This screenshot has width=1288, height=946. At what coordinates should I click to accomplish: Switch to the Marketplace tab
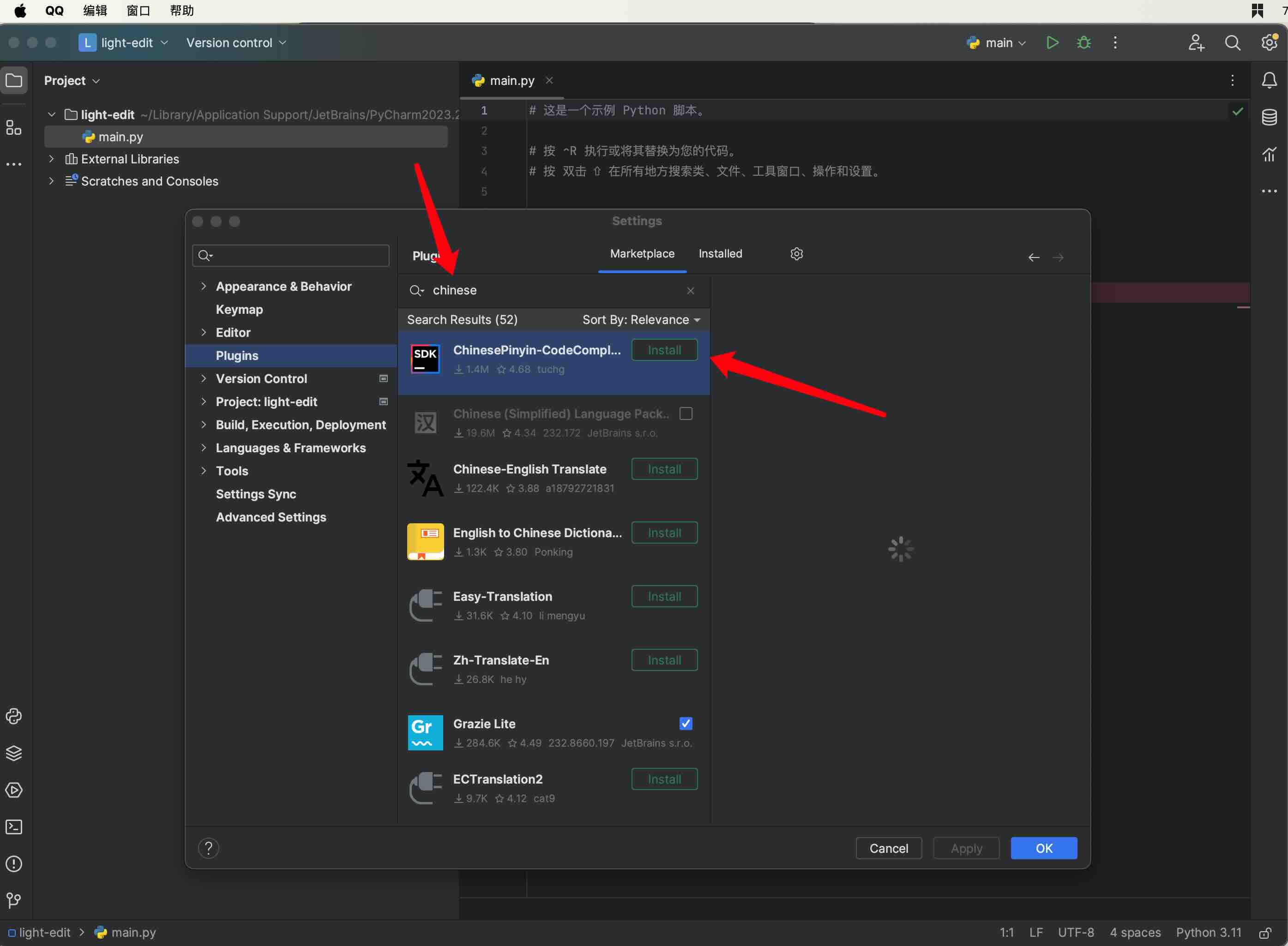642,254
